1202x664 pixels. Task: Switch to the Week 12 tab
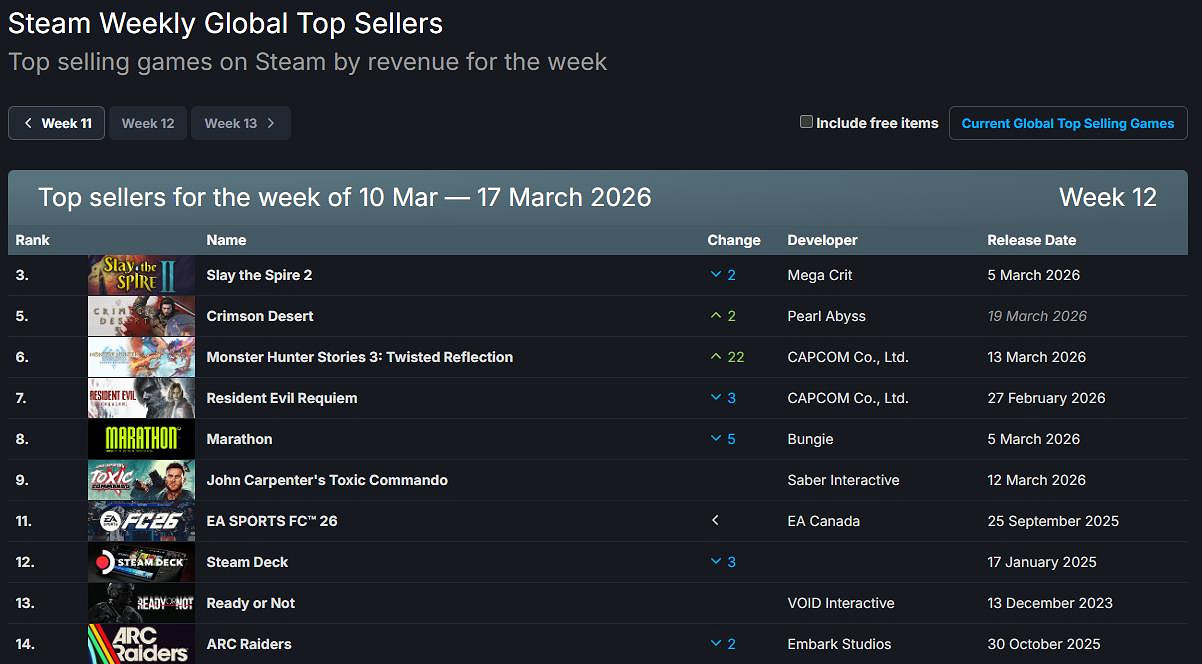[148, 123]
